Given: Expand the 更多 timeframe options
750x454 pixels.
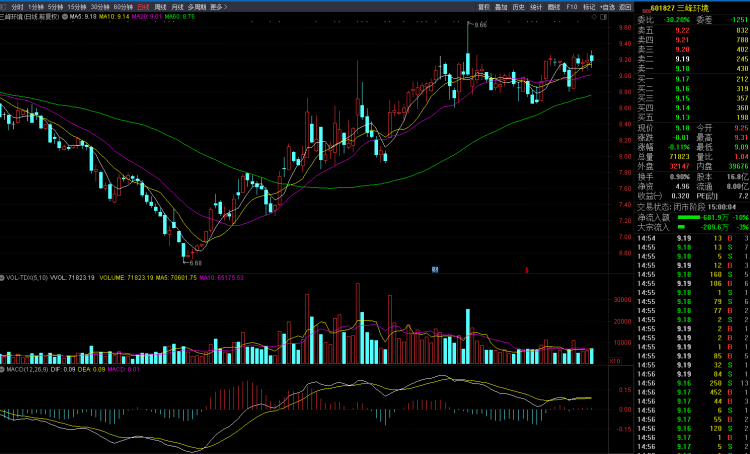Looking at the screenshot, I should click(217, 6).
